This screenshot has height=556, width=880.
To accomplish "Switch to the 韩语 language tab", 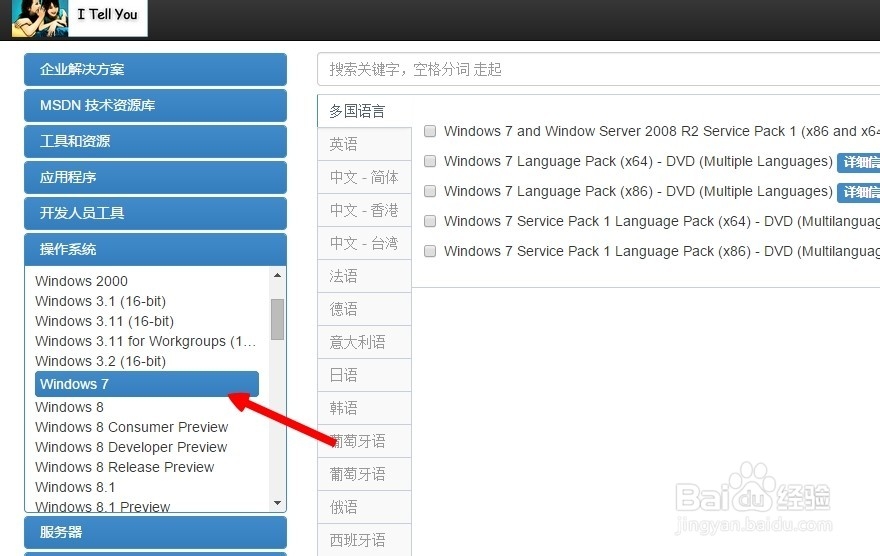I will click(x=364, y=408).
